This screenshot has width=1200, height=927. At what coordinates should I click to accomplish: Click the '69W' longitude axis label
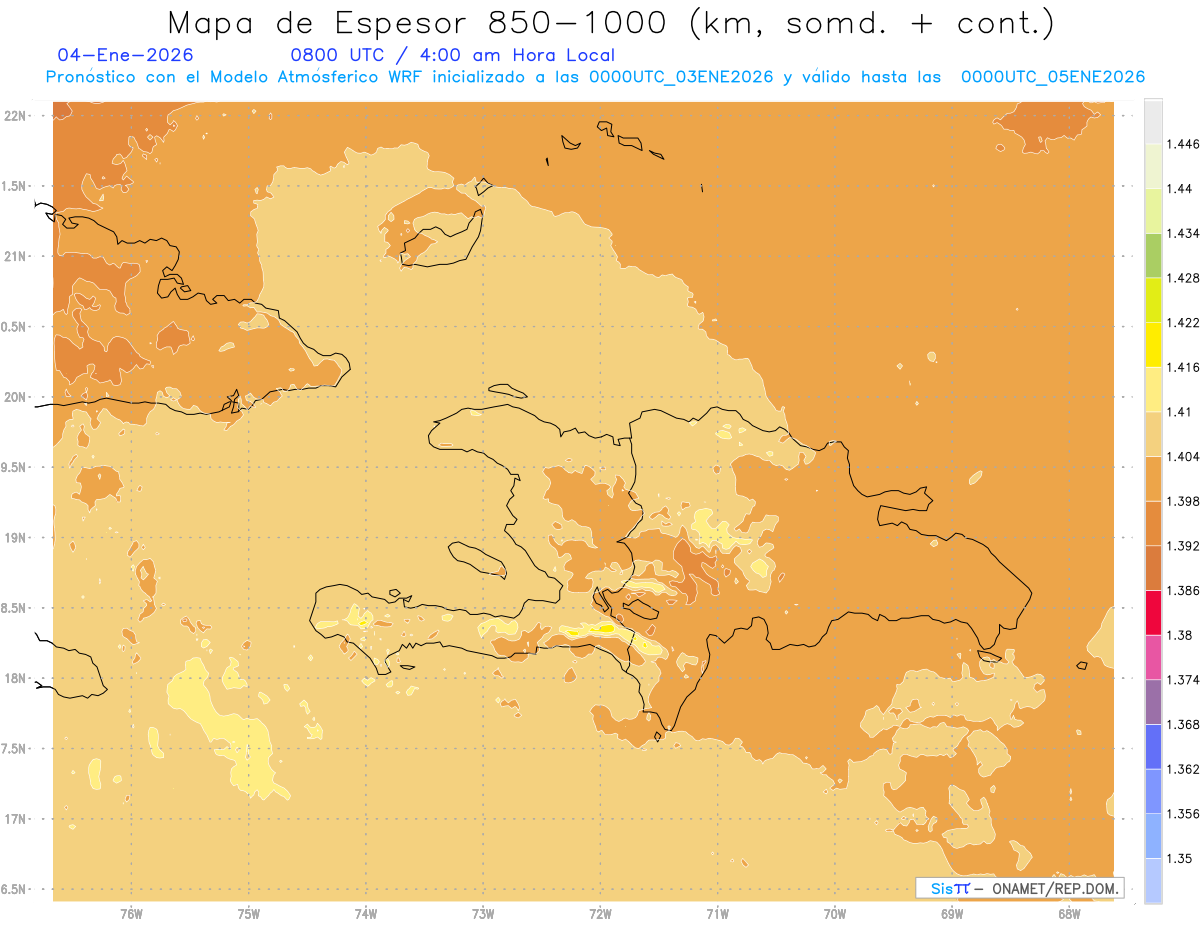pos(952,913)
